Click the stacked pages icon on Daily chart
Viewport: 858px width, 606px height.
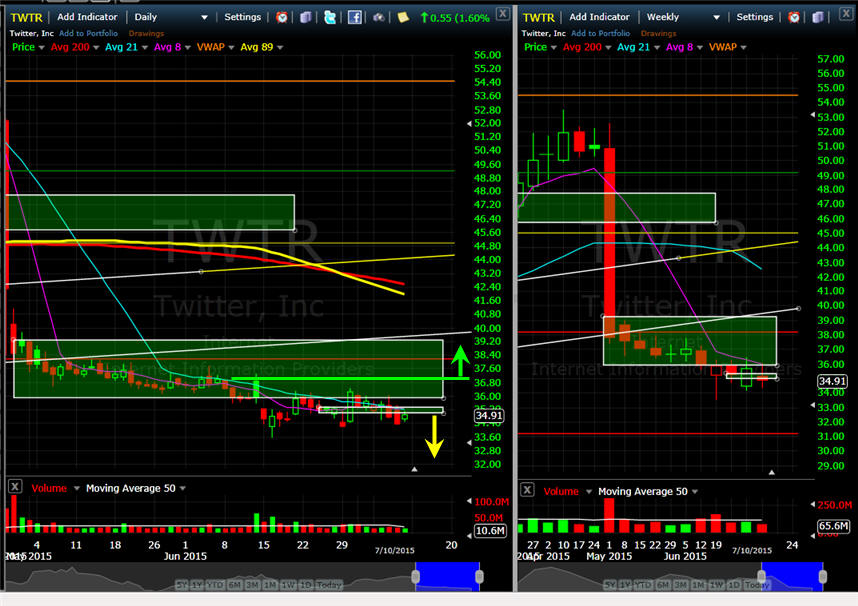click(305, 17)
